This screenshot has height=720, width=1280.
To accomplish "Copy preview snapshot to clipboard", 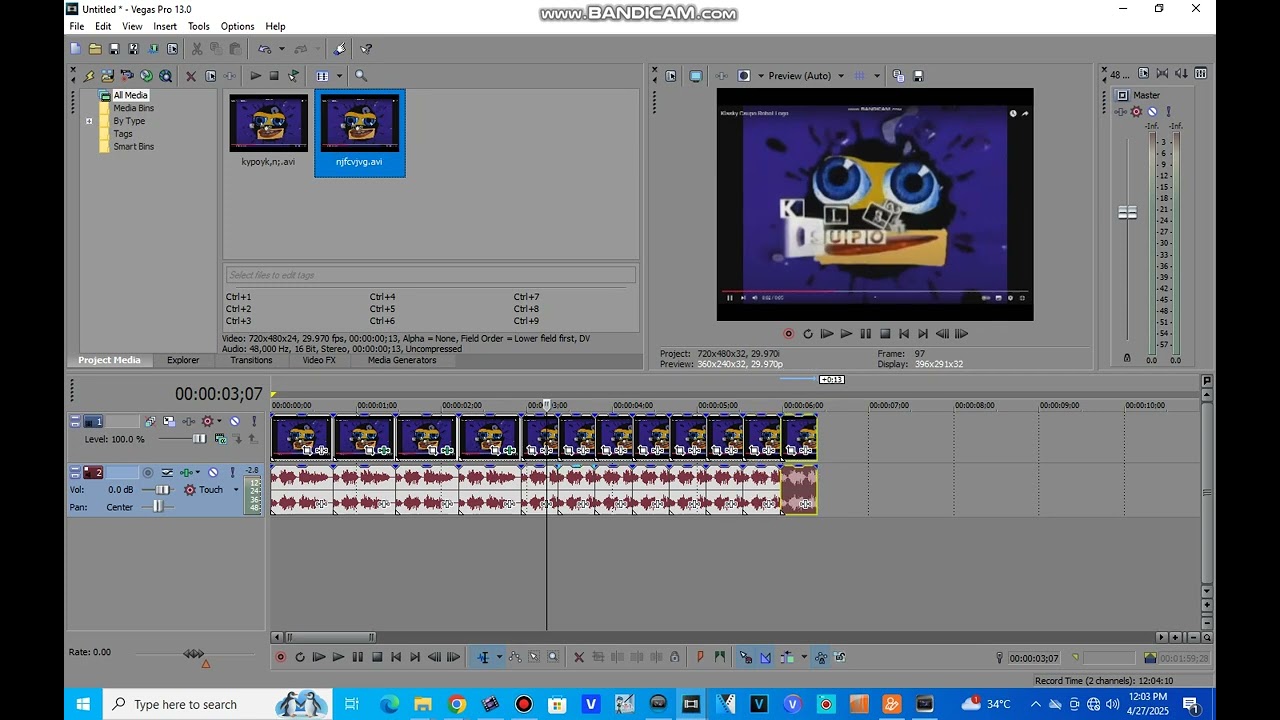I will coord(899,75).
